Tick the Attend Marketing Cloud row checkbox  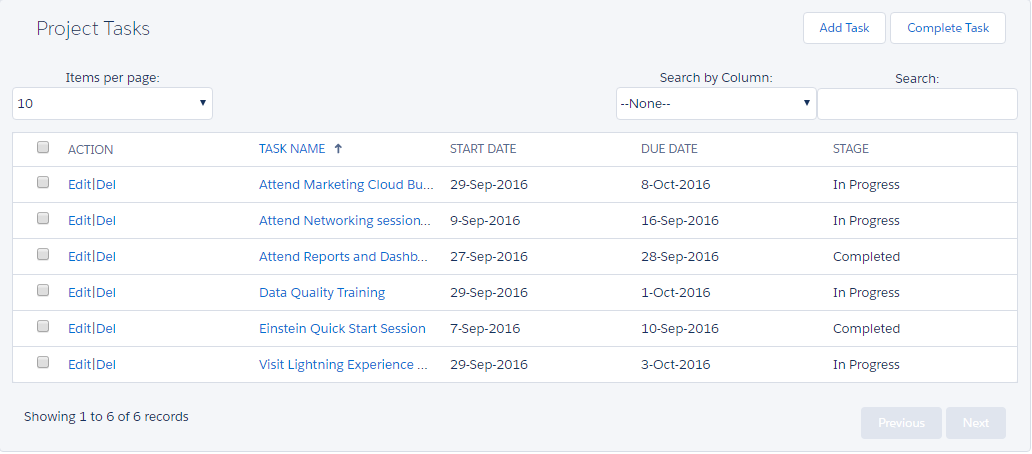click(43, 183)
